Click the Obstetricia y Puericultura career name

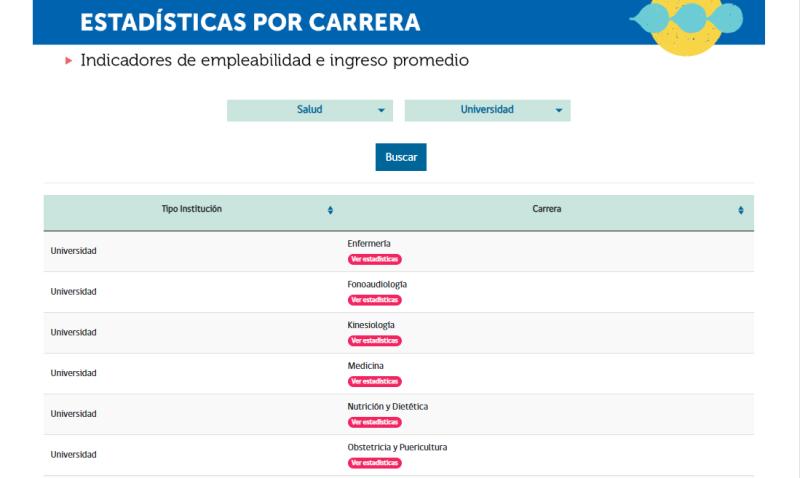[397, 447]
